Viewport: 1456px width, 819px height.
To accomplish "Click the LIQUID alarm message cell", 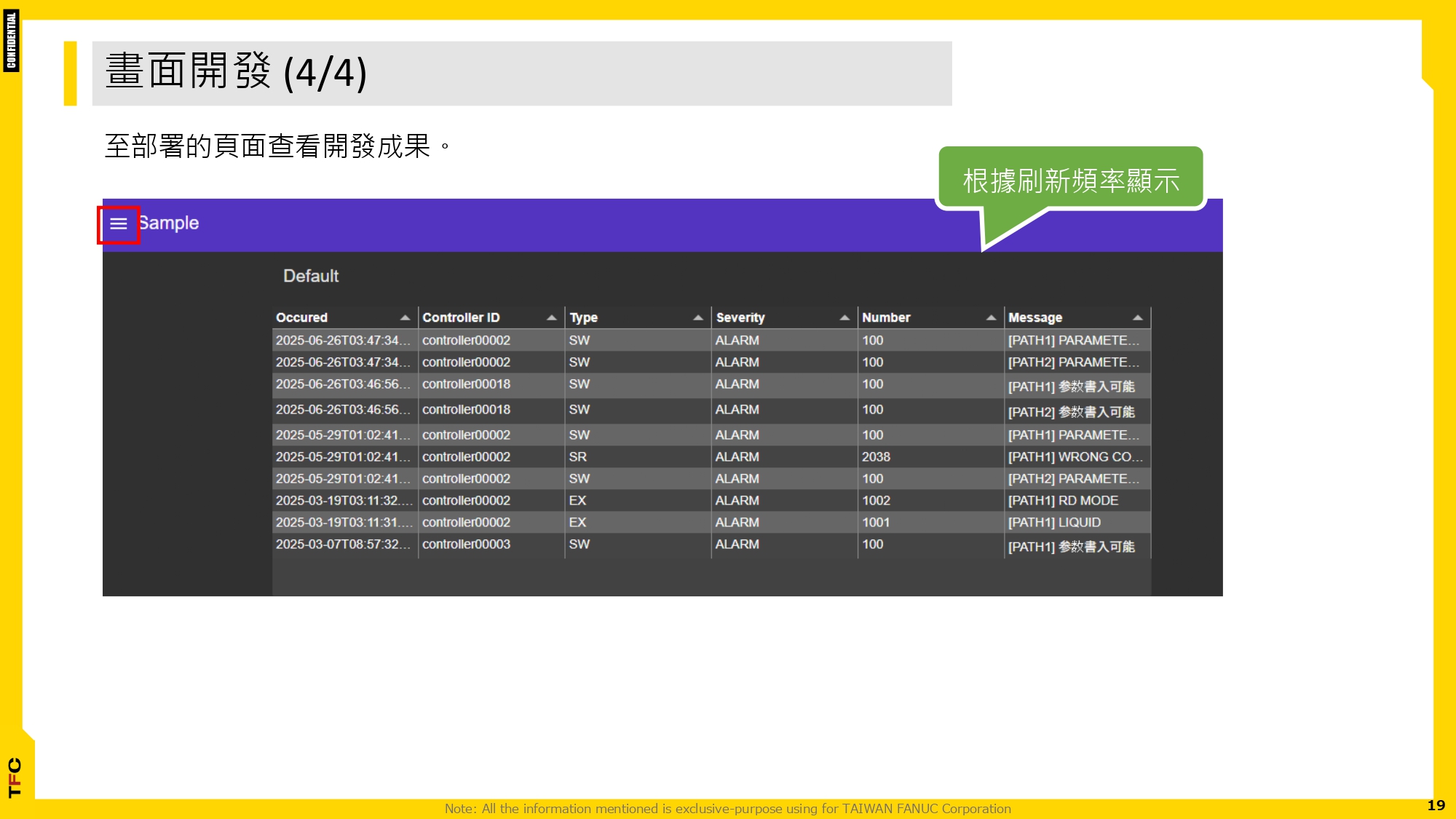I will click(x=1054, y=523).
